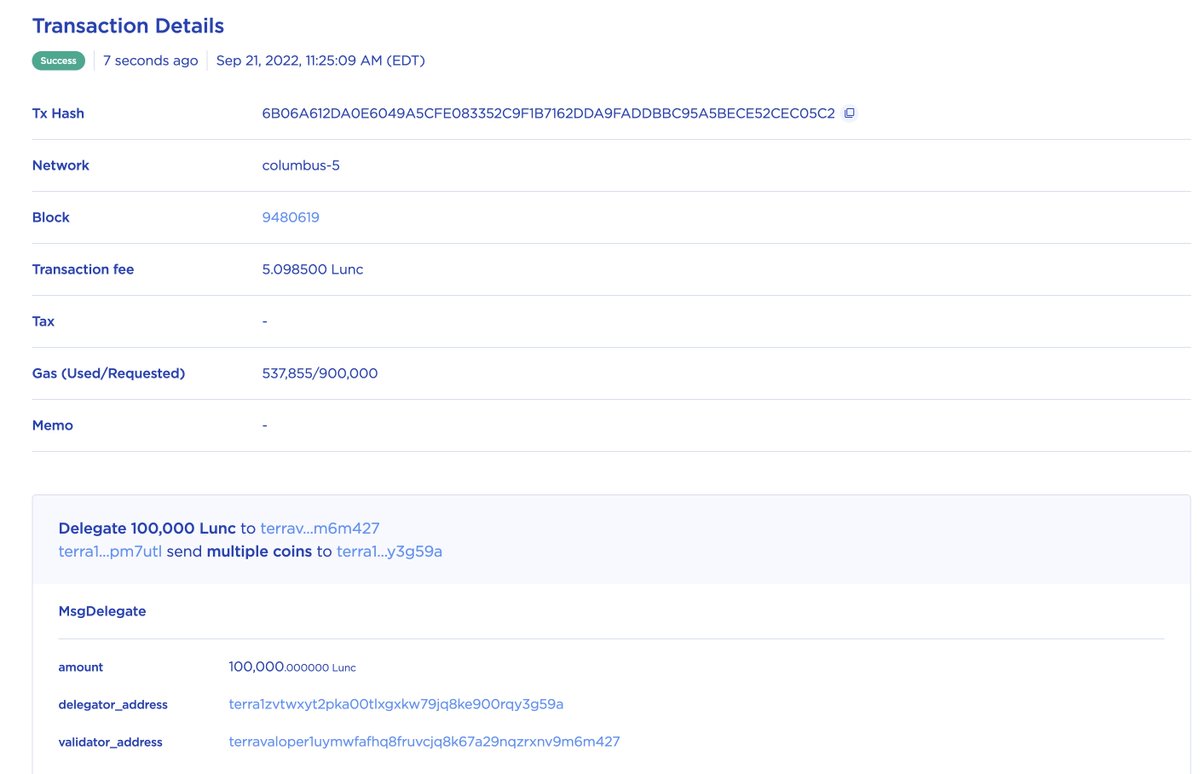Open validator link terrav...m6m427 in summary
Image resolution: width=1200 pixels, height=774 pixels.
click(320, 528)
